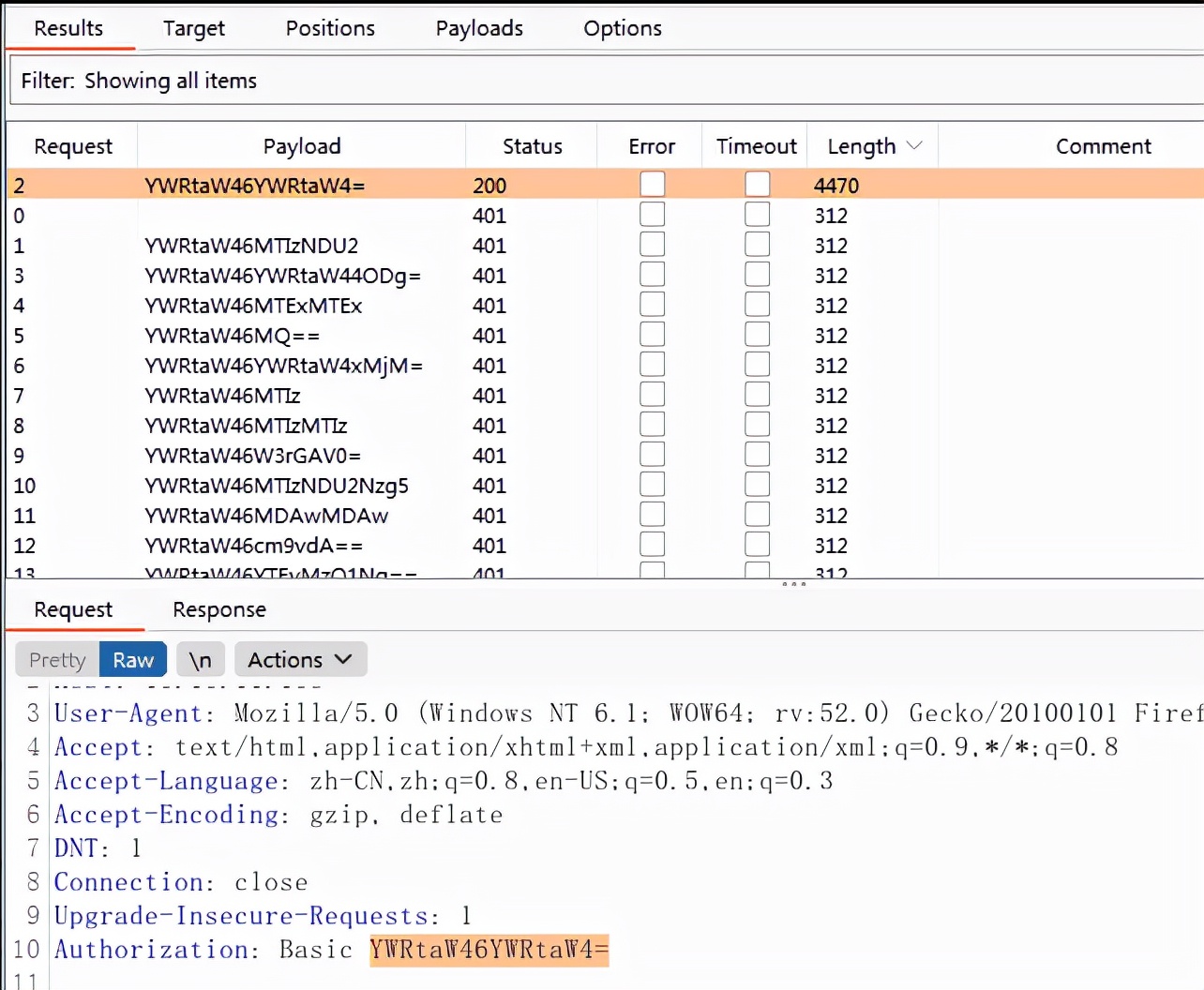Open the Positions tab

(x=330, y=28)
